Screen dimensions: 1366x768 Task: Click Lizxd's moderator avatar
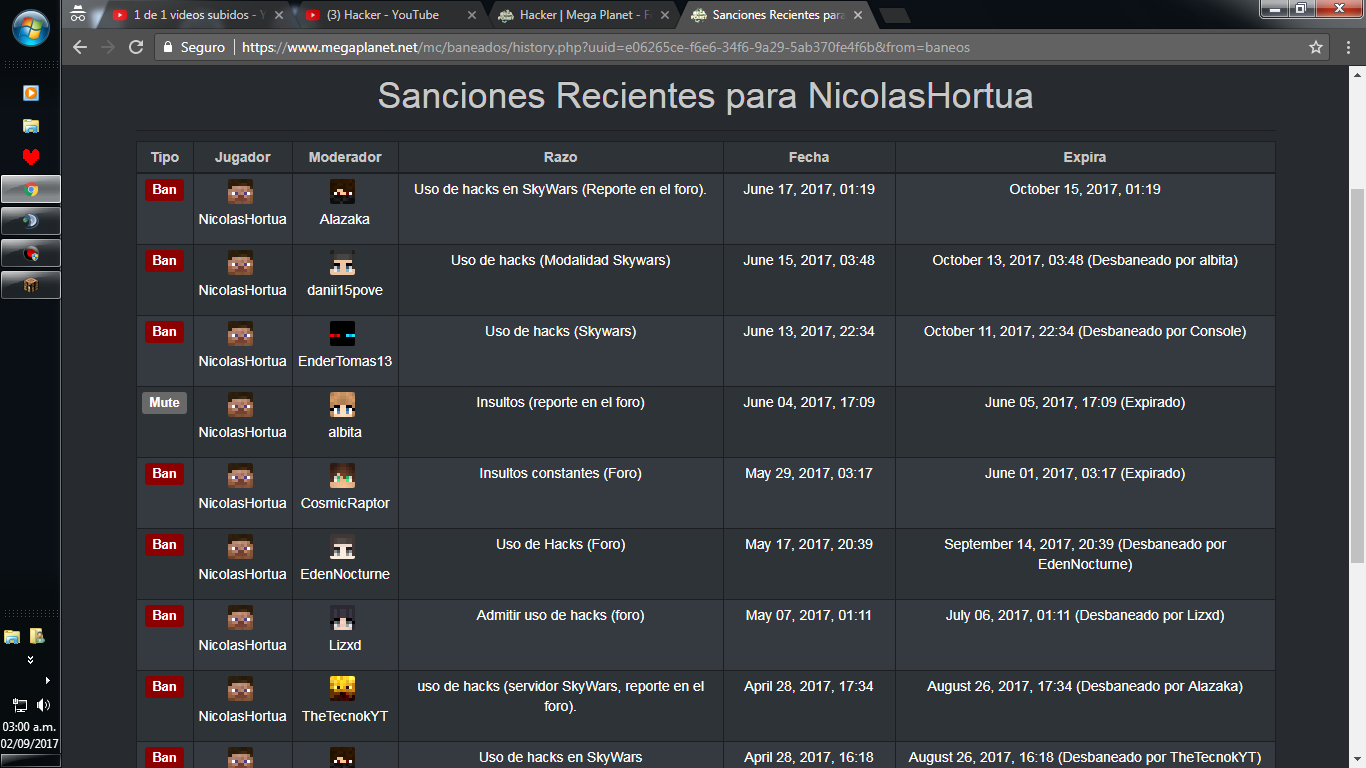pos(343,618)
